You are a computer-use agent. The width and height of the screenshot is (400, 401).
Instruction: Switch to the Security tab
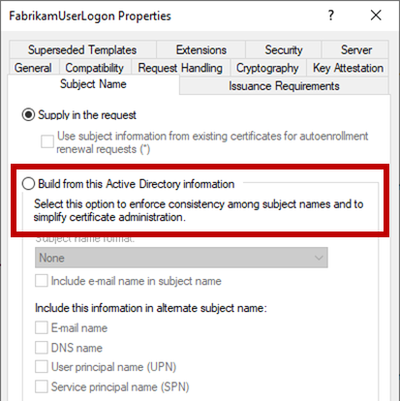tap(284, 50)
